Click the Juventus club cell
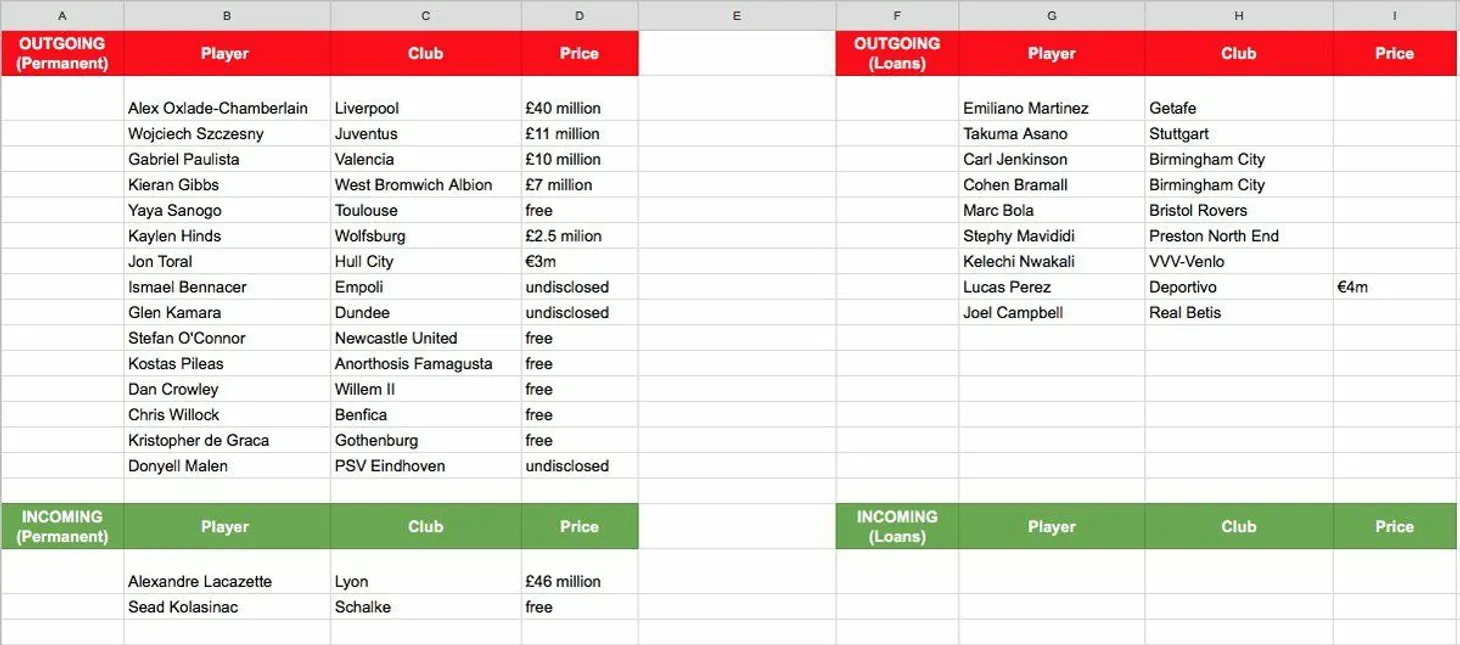This screenshot has height=645, width=1460. click(366, 134)
